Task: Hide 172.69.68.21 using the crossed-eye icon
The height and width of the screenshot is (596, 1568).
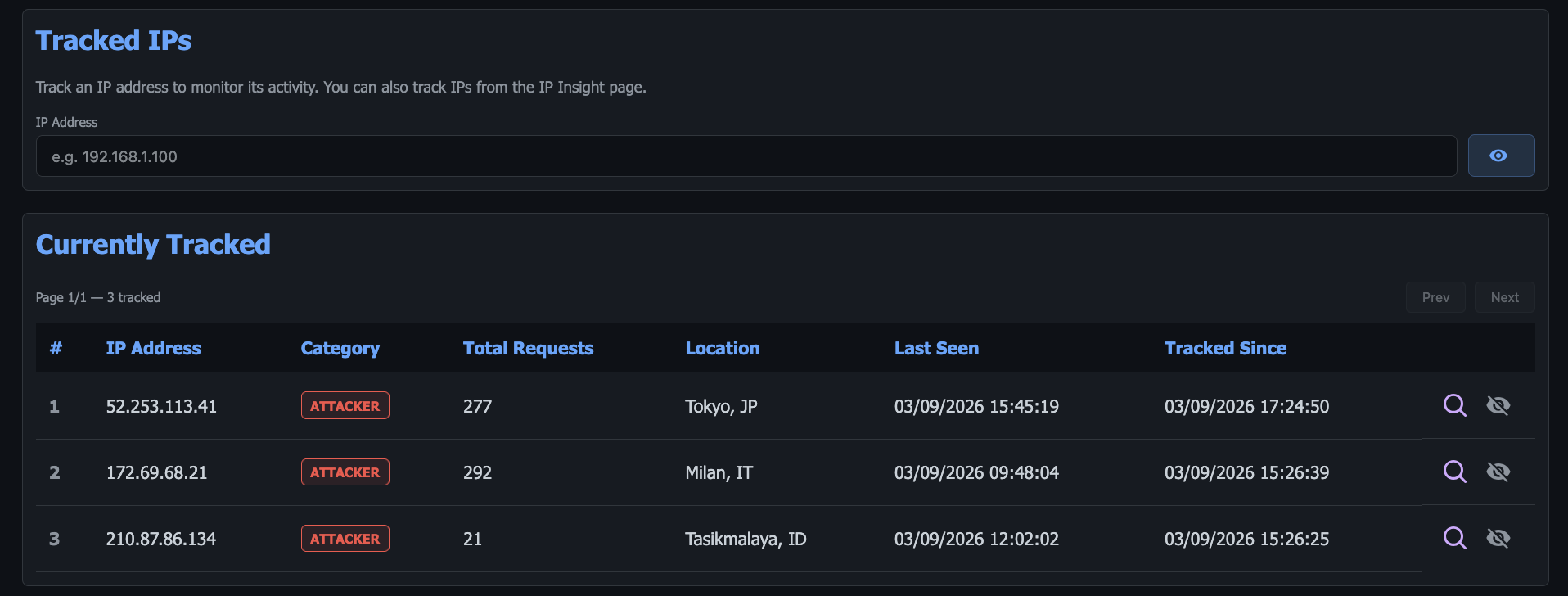Action: 1499,472
